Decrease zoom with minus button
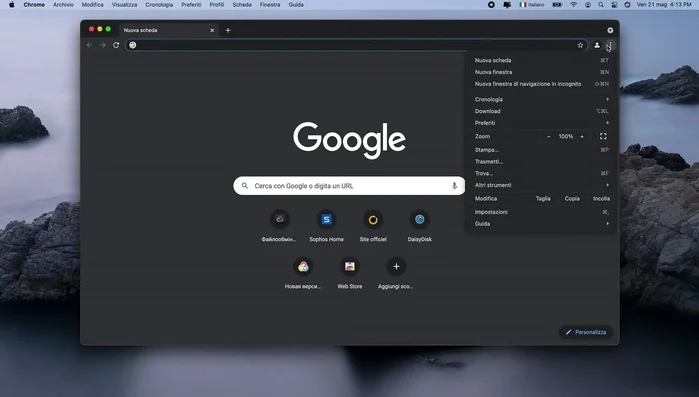Screen dimensions: 699x397 point(548,136)
